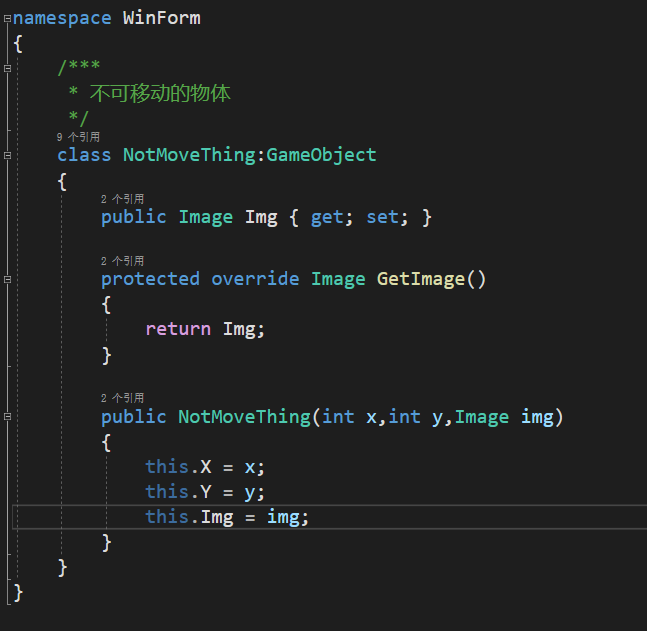Collapse the NotMoveThing constructor block

(x=7, y=417)
